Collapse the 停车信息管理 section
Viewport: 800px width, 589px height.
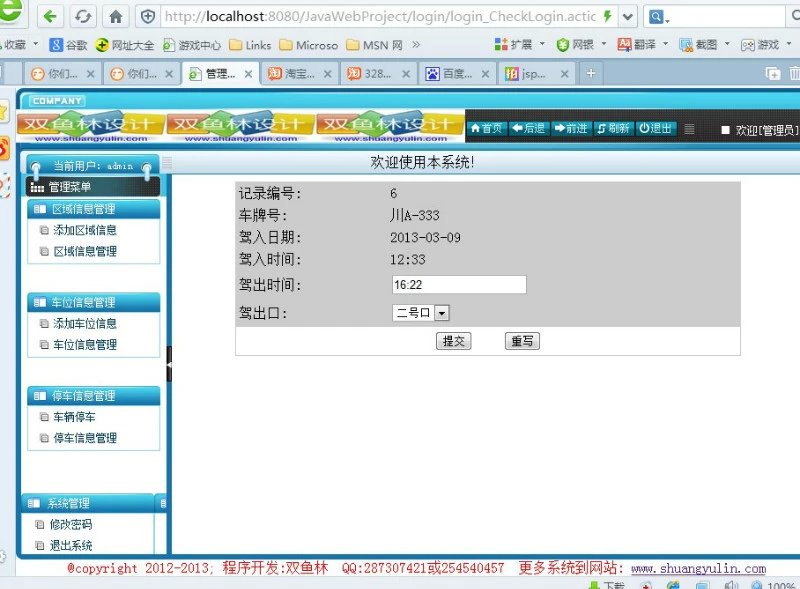pyautogui.click(x=93, y=396)
